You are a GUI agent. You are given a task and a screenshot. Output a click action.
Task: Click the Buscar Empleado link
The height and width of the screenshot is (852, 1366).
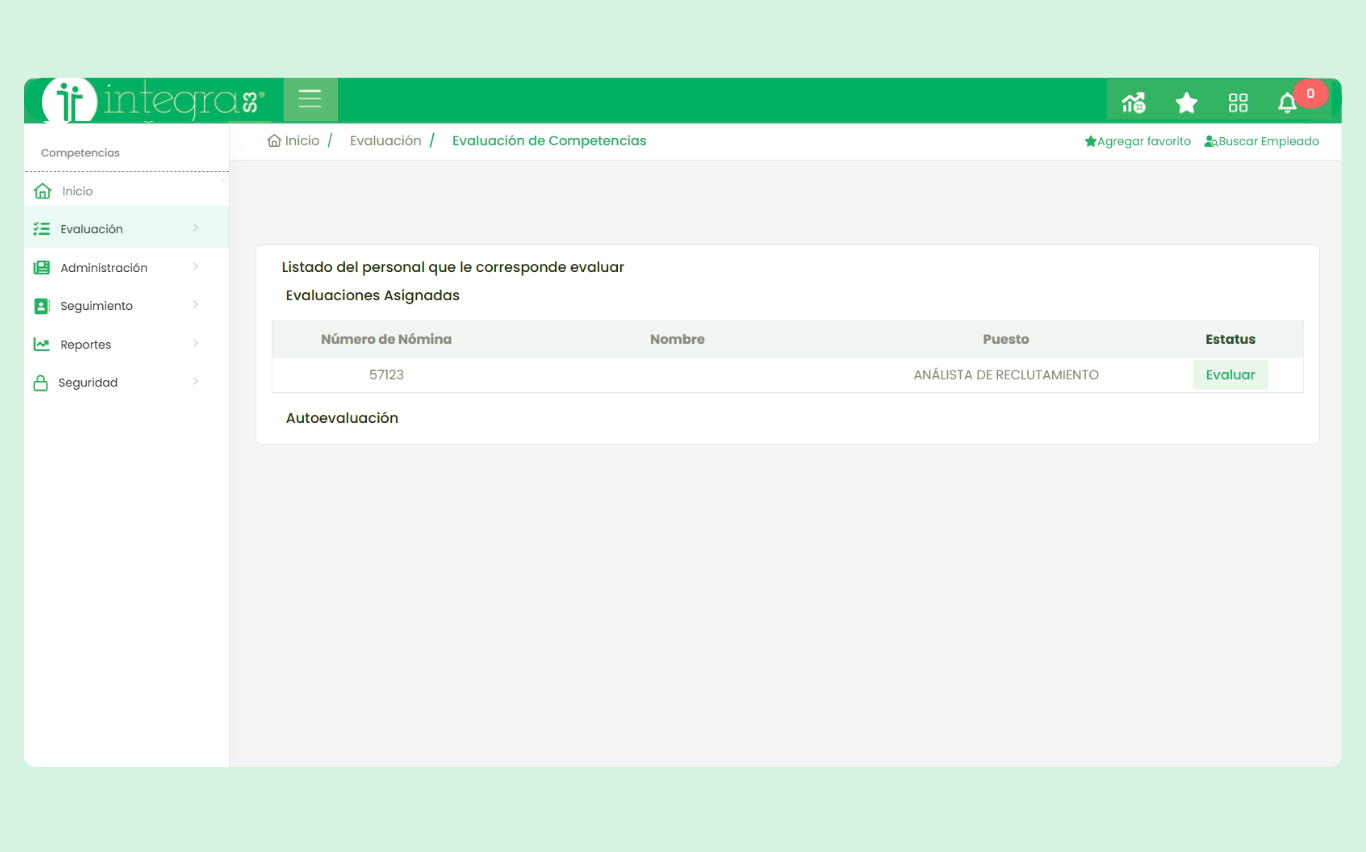click(x=1262, y=142)
